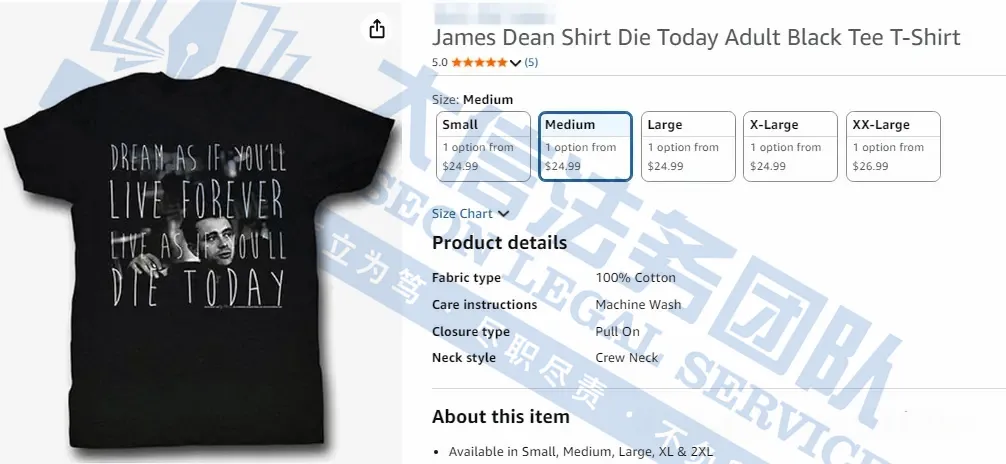
Task: Click the orange star rating icons
Action: tap(479, 62)
